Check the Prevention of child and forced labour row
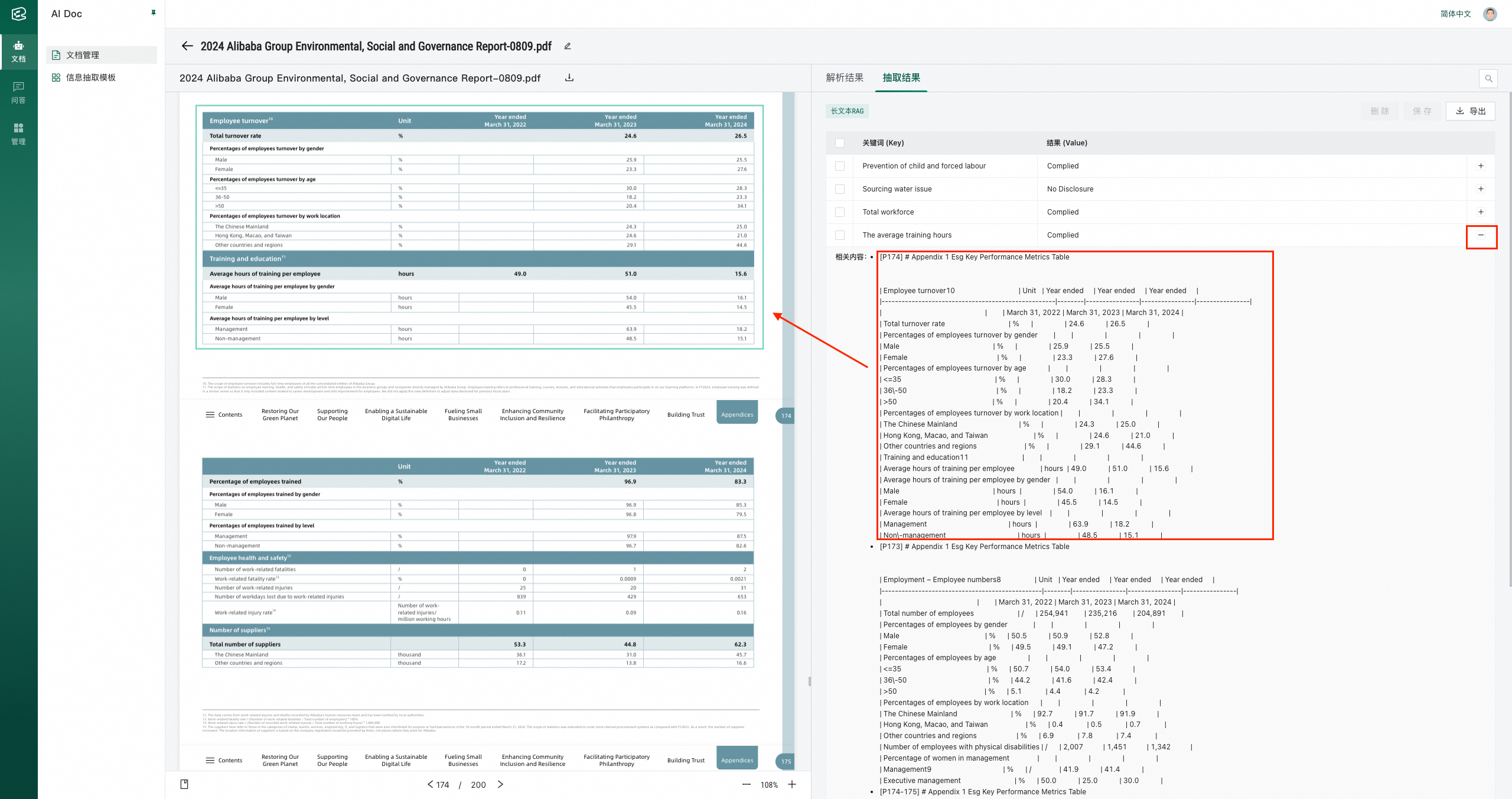 [x=840, y=166]
